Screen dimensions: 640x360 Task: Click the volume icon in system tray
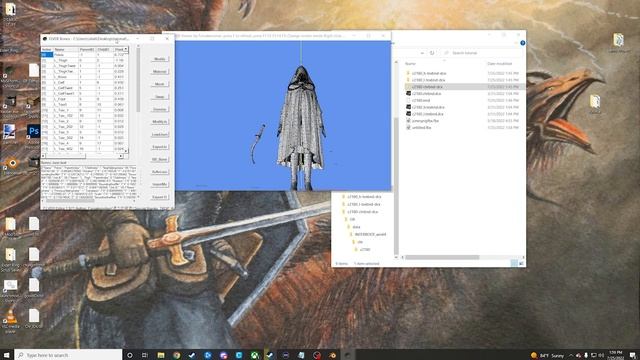601,356
